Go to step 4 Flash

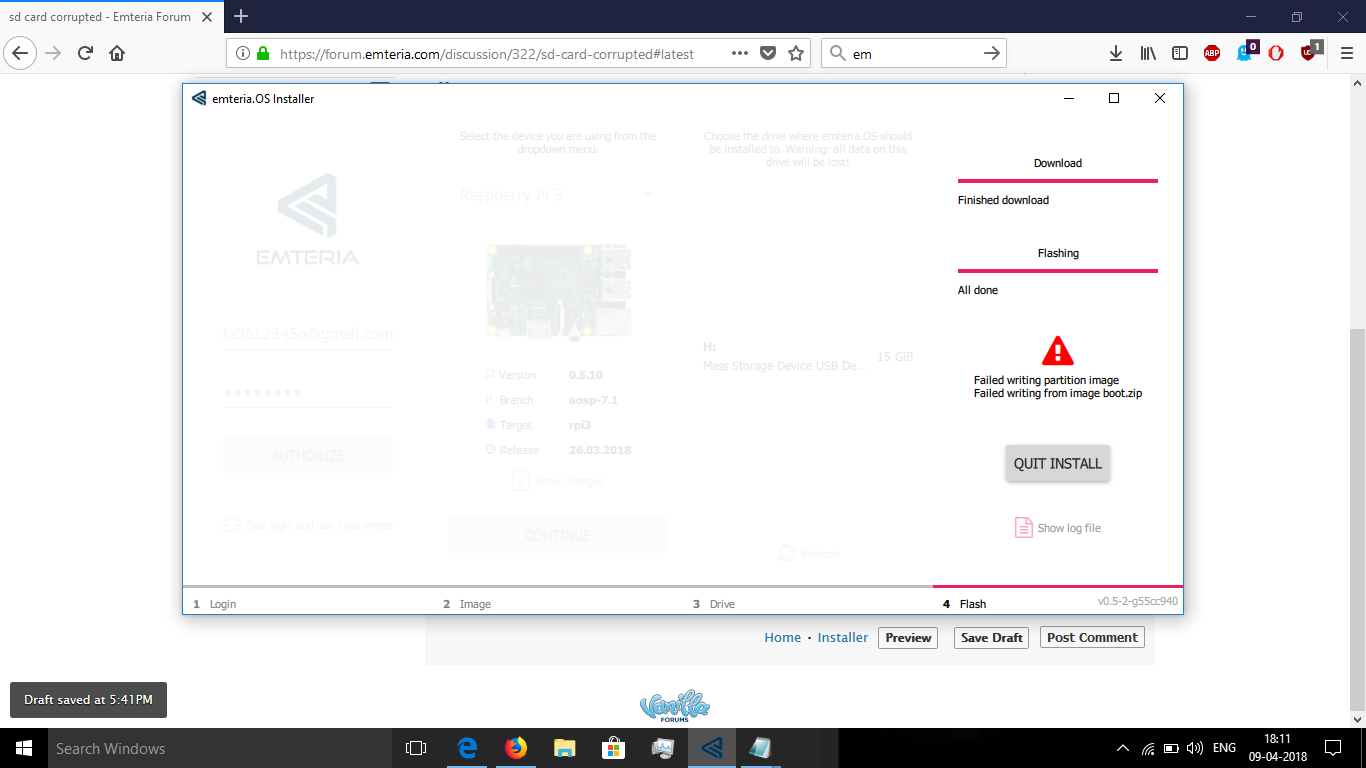pyautogui.click(x=965, y=604)
